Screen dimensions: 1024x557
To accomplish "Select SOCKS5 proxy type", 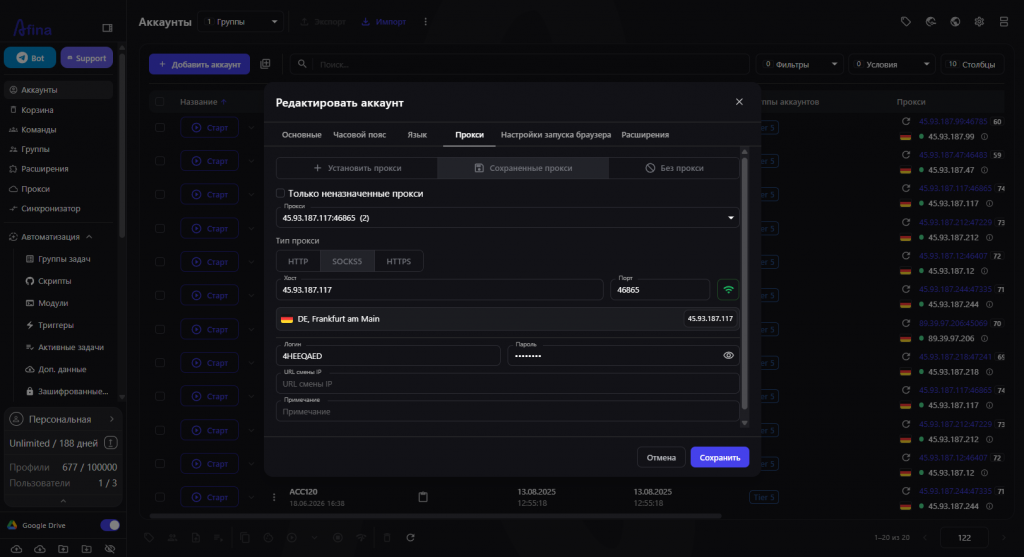I will (347, 261).
